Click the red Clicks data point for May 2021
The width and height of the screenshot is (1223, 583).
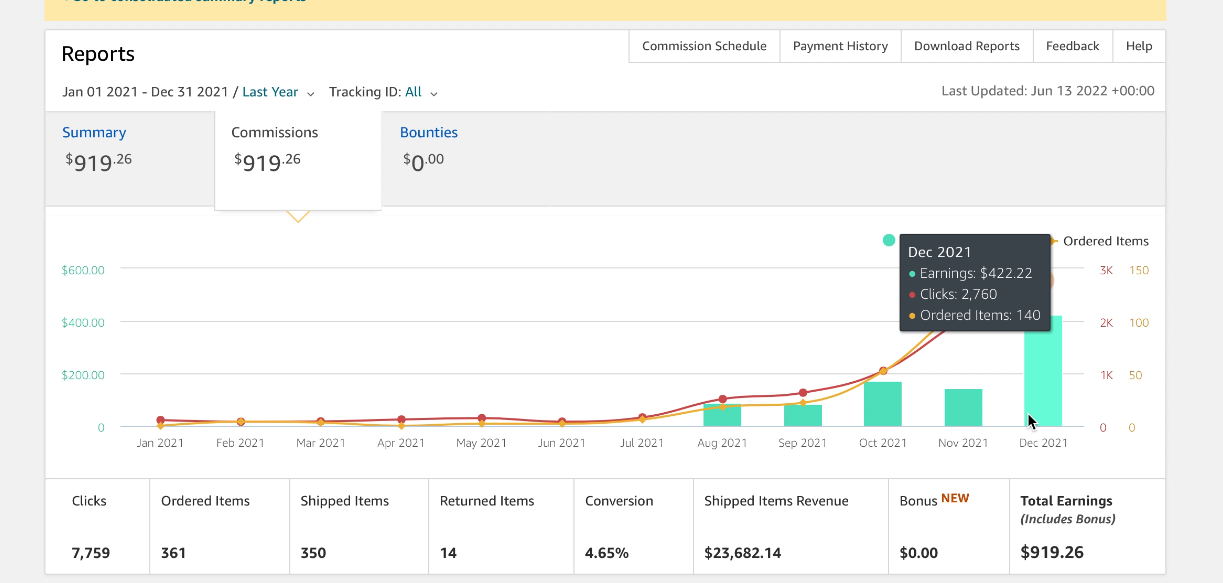point(482,418)
